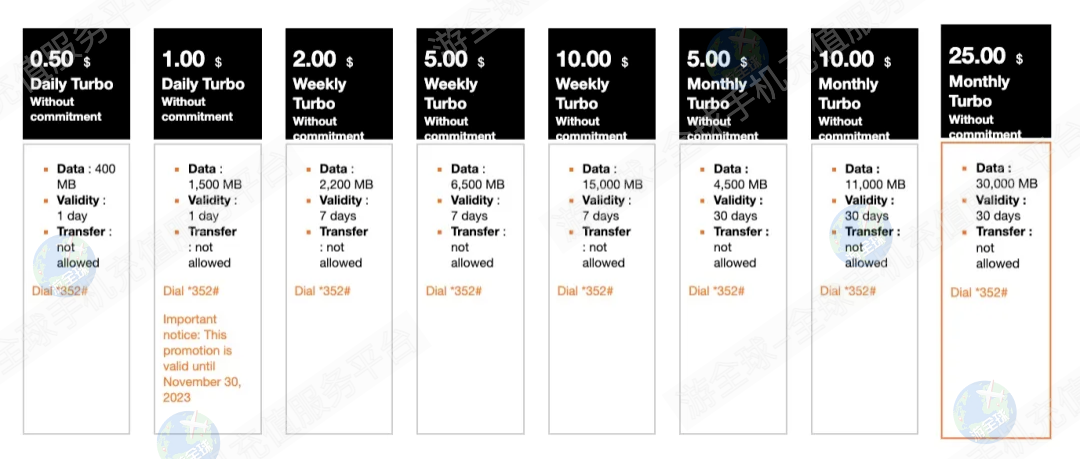This screenshot has width=1080, height=459.
Task: Click Dial *352# in 5.00 Monthly Turbo card
Action: [717, 291]
